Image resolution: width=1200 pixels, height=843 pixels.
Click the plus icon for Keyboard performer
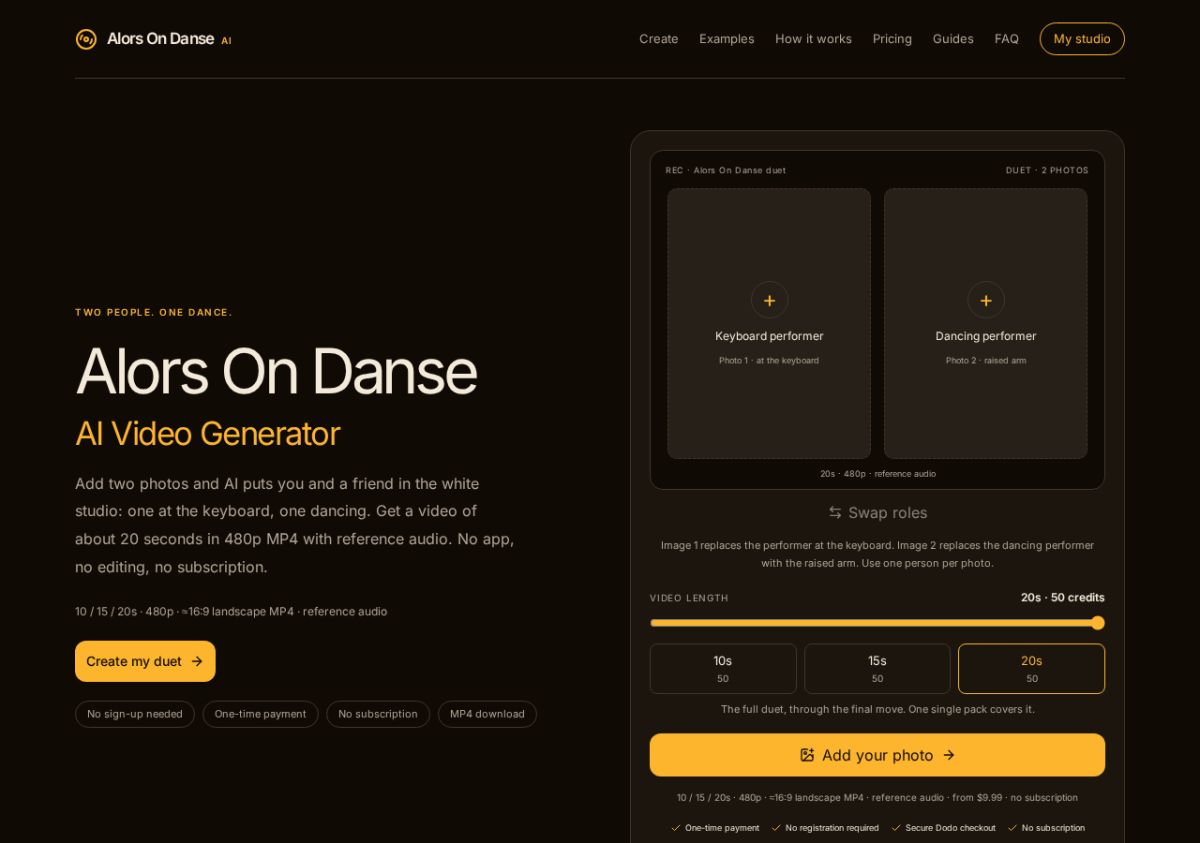tap(769, 300)
